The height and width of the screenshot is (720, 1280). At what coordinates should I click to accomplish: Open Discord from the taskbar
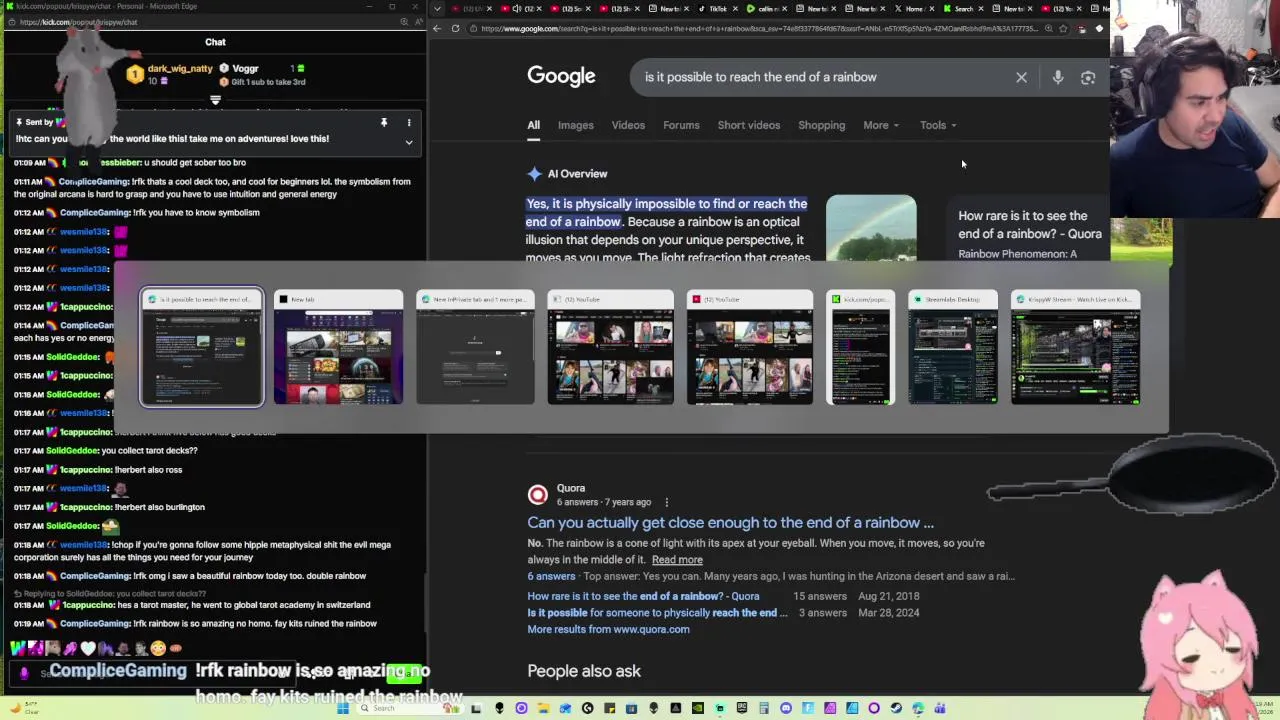click(x=786, y=708)
